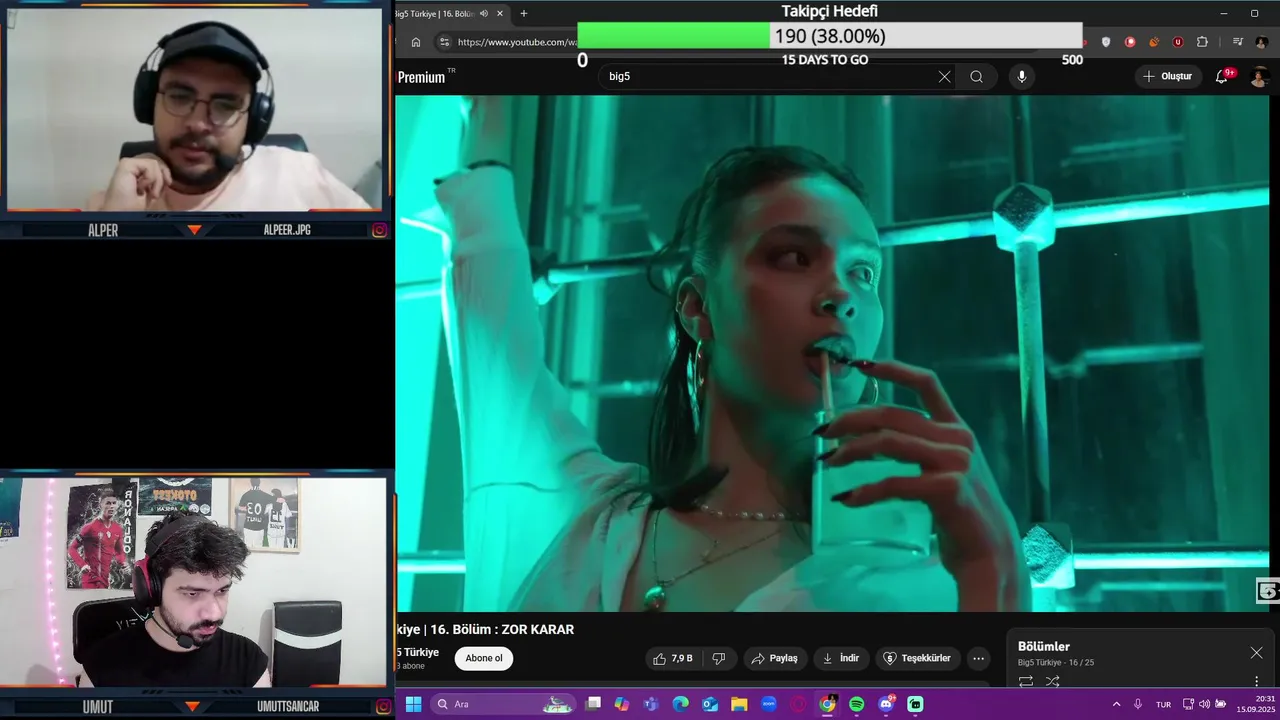Open the YouTube account avatar menu
Viewport: 1280px width, 720px height.
1260,76
